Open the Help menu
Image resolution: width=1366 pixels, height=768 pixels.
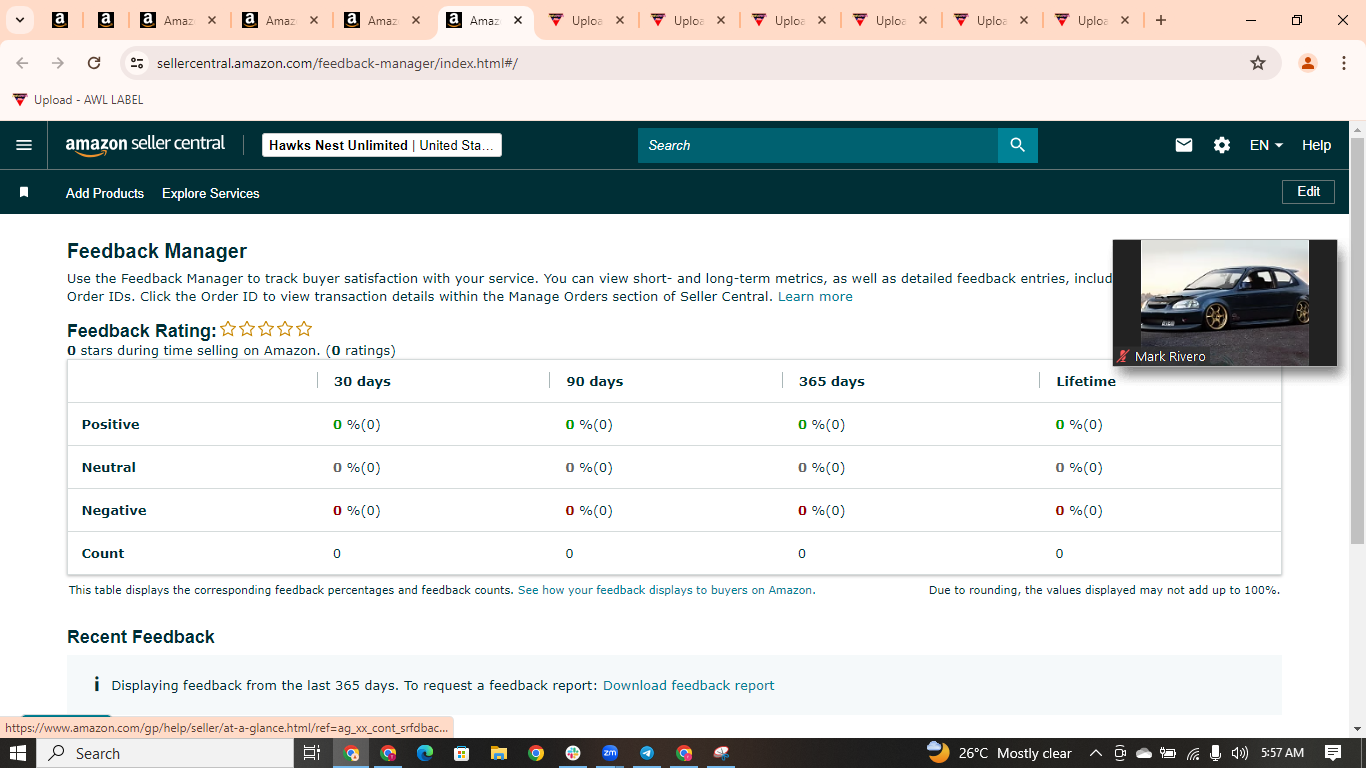coord(1316,145)
